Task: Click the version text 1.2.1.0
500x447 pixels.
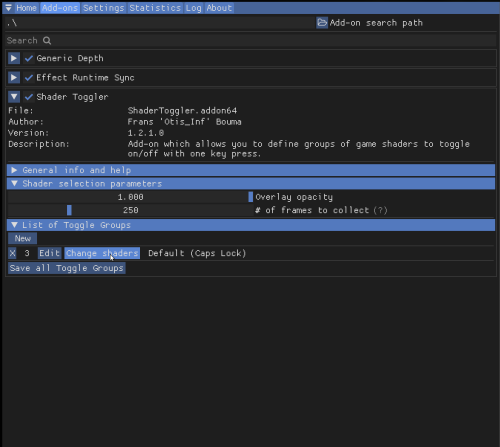Action: point(146,133)
